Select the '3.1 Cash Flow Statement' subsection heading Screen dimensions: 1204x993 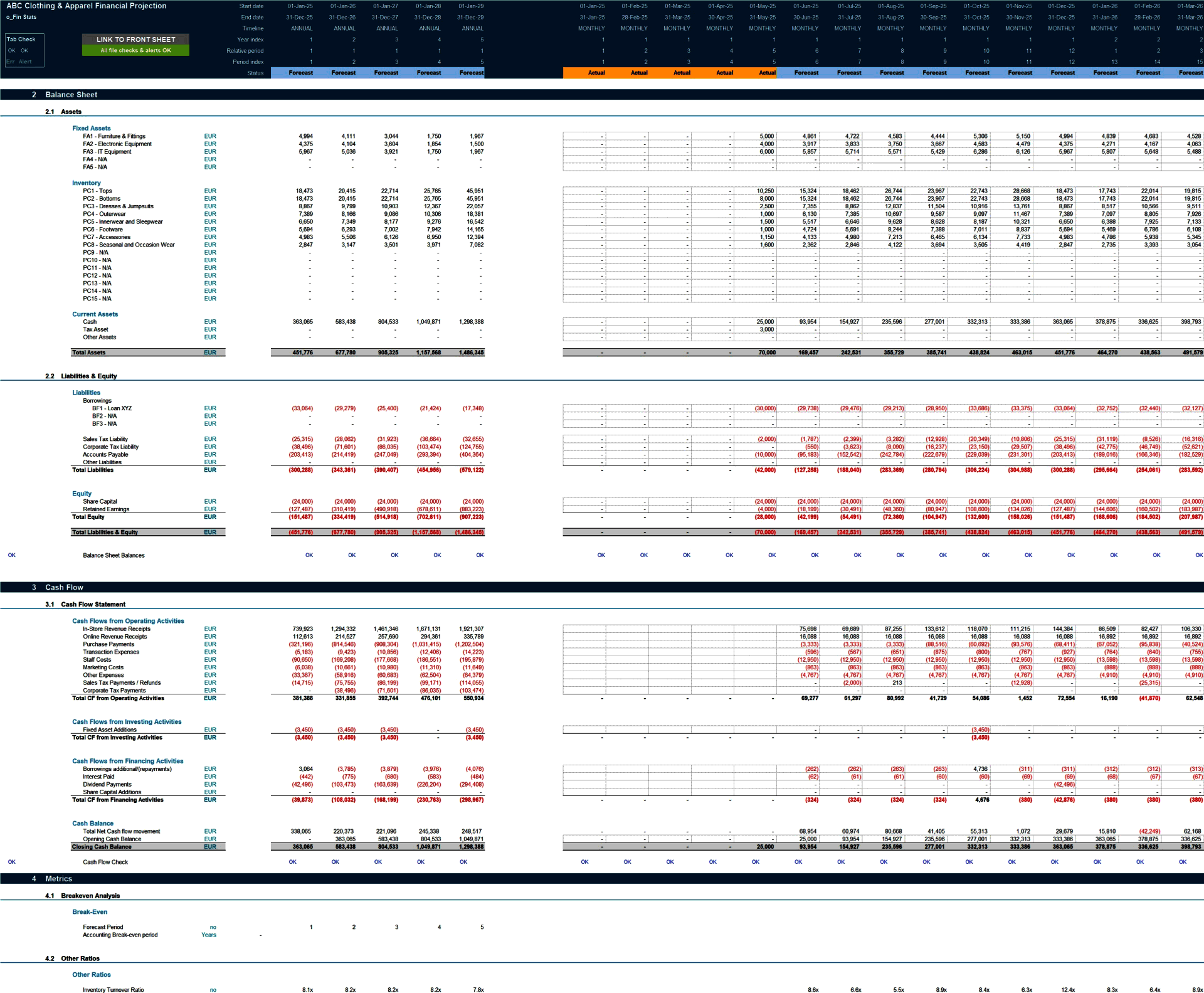[x=85, y=605]
